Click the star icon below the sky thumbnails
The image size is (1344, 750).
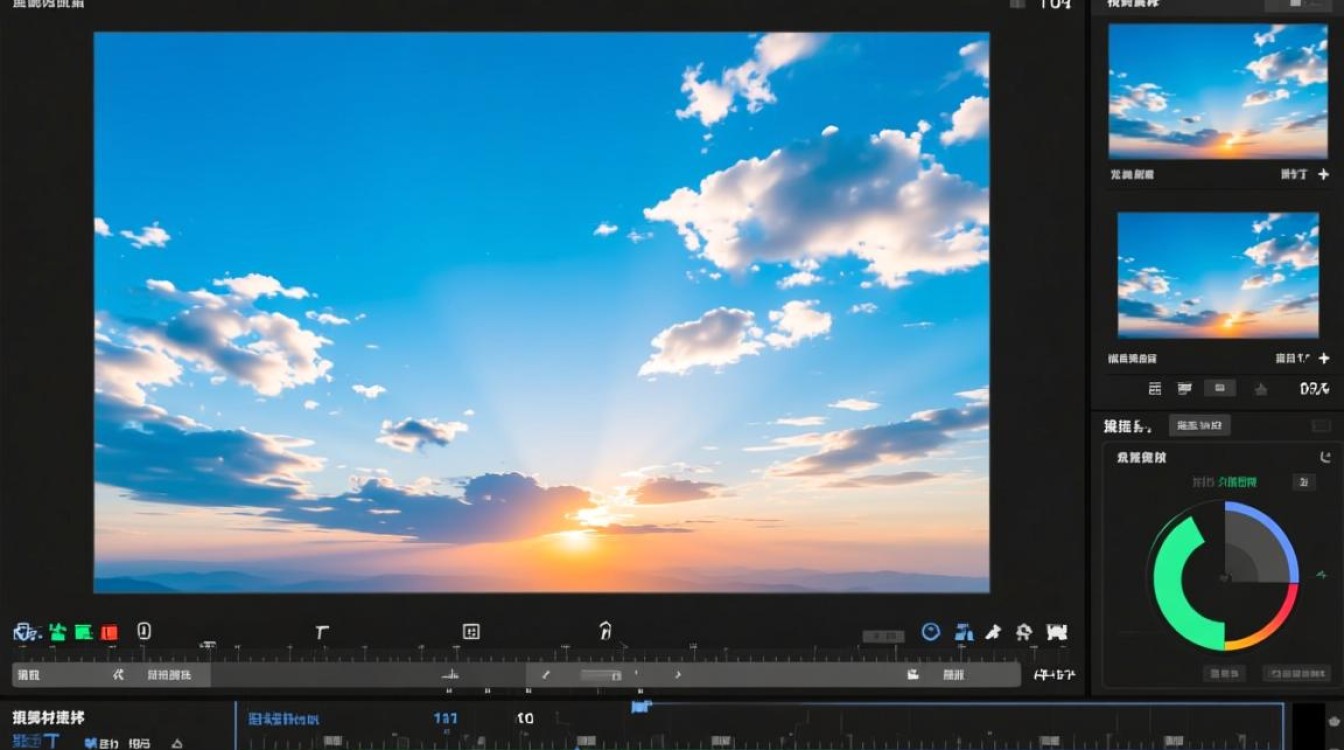[1260, 389]
